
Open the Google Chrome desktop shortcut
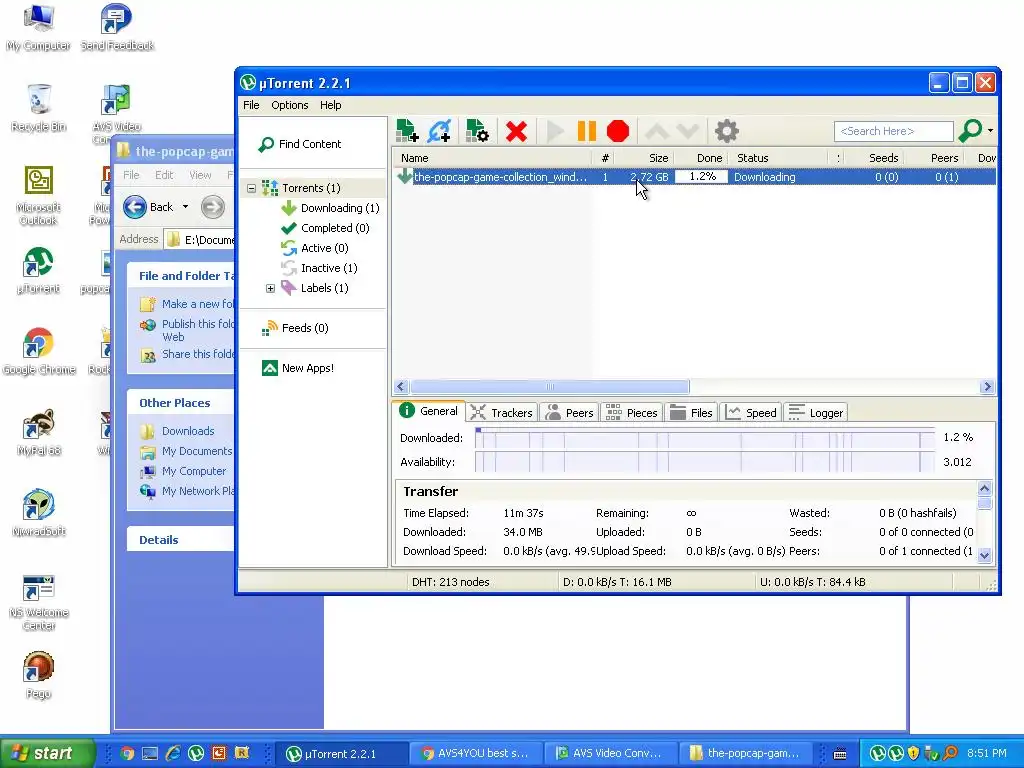(x=39, y=352)
